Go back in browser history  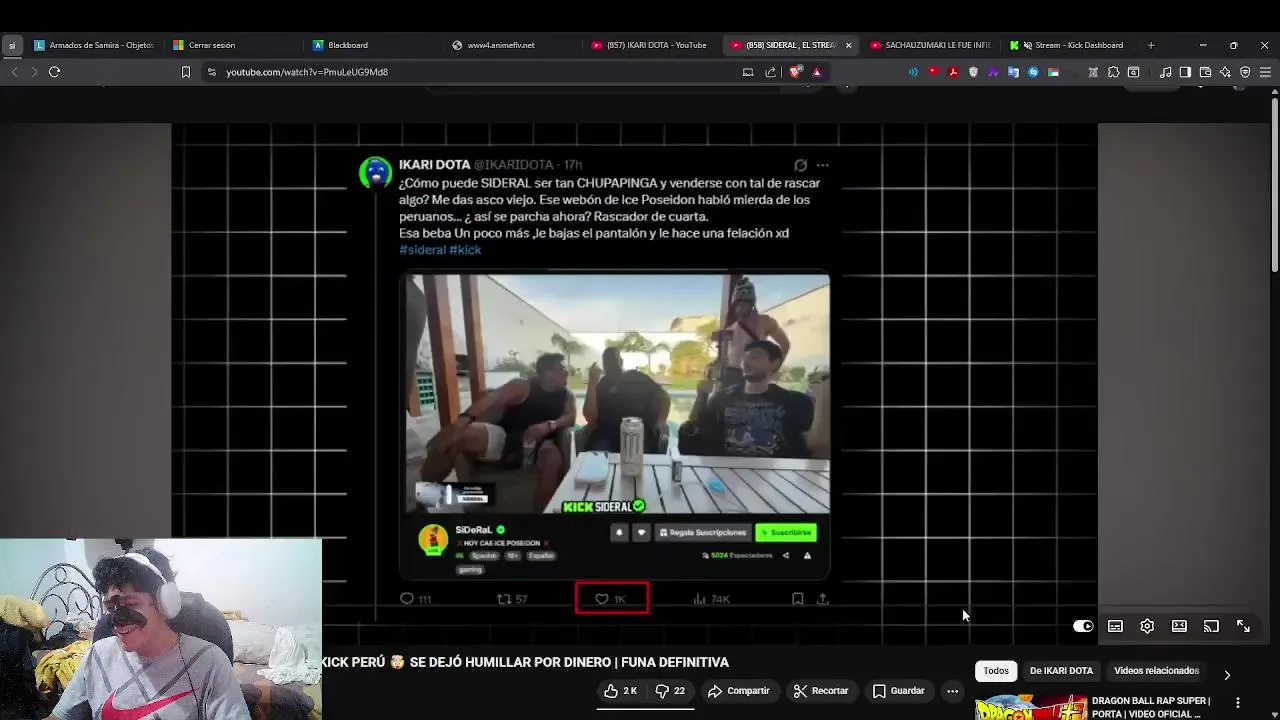click(x=14, y=72)
